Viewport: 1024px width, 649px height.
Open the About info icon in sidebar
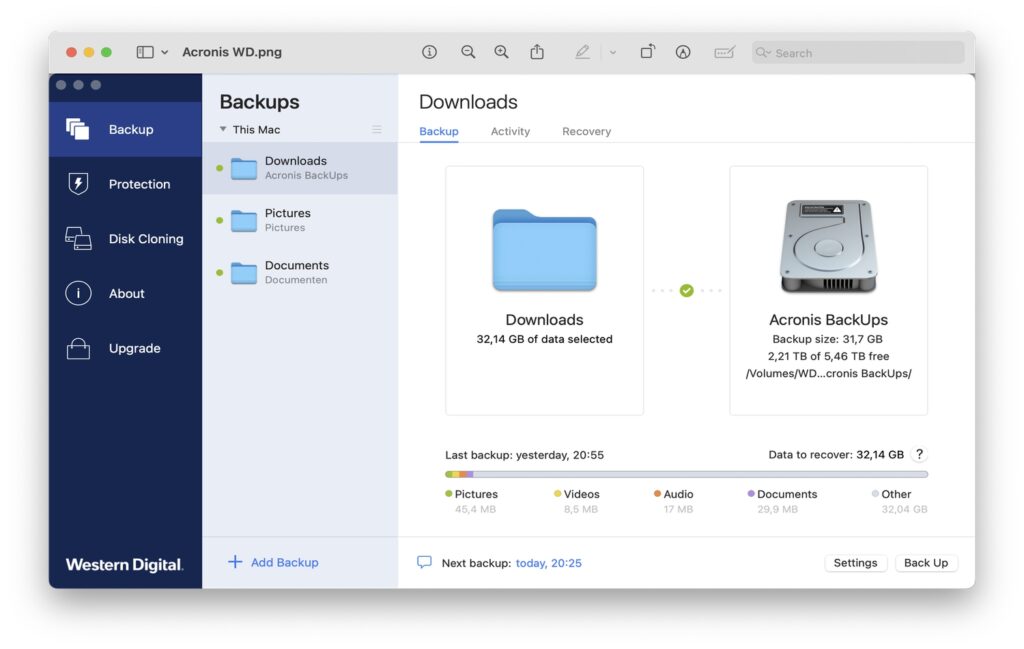78,293
